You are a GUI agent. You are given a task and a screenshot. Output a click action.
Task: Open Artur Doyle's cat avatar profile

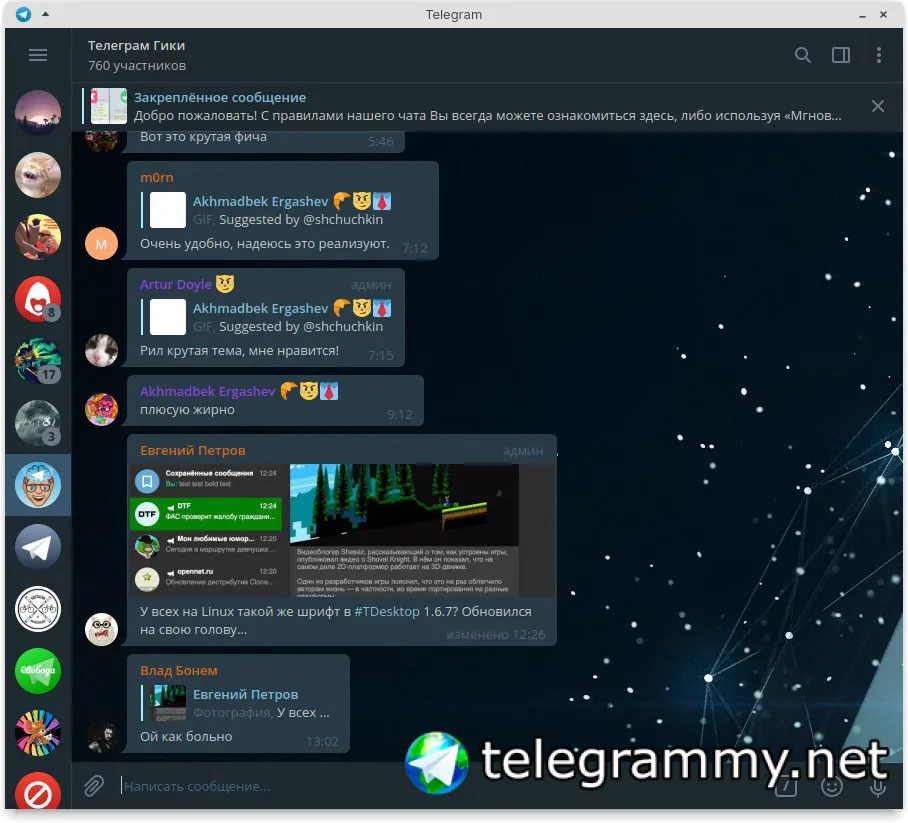tap(101, 350)
